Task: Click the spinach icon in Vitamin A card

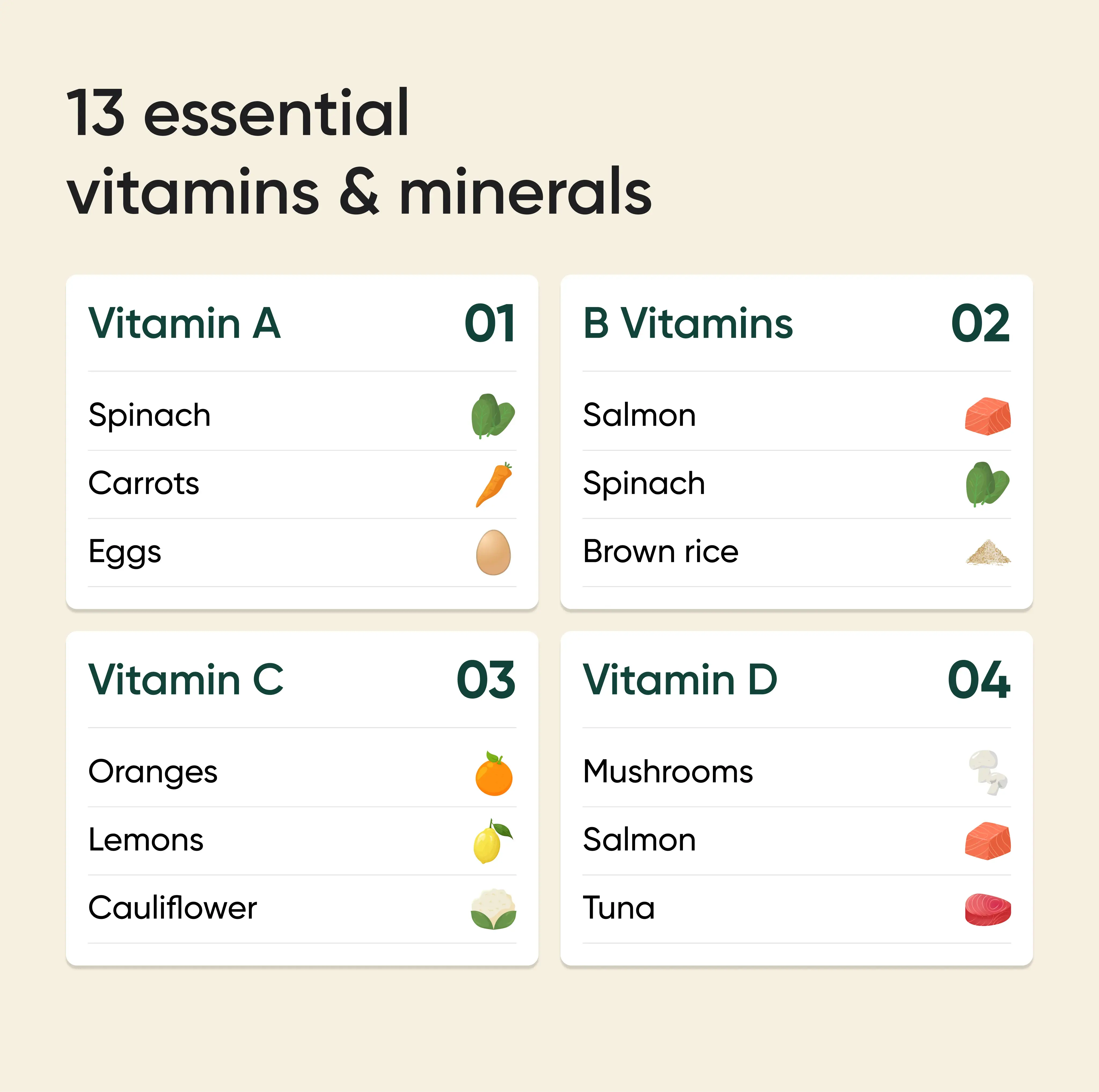Action: click(493, 416)
